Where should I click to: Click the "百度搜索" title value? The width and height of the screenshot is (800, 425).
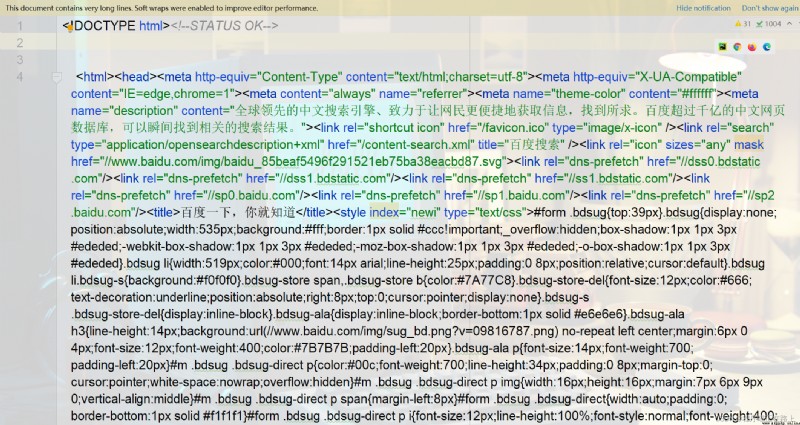[535, 144]
